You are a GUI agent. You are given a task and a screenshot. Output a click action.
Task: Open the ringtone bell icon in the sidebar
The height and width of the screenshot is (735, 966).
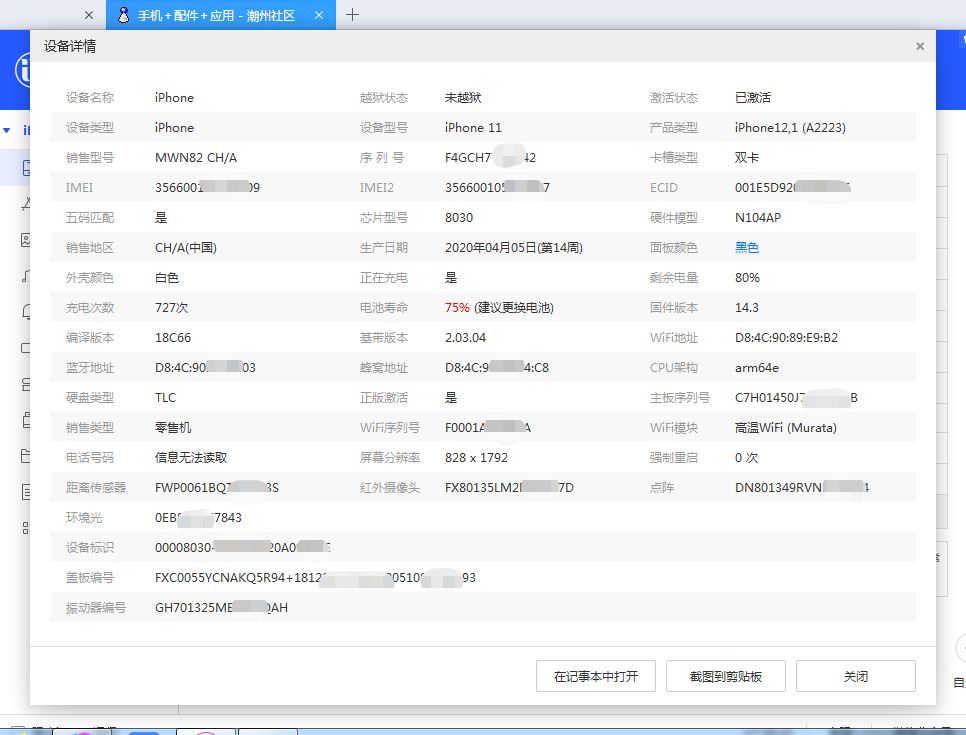26,312
